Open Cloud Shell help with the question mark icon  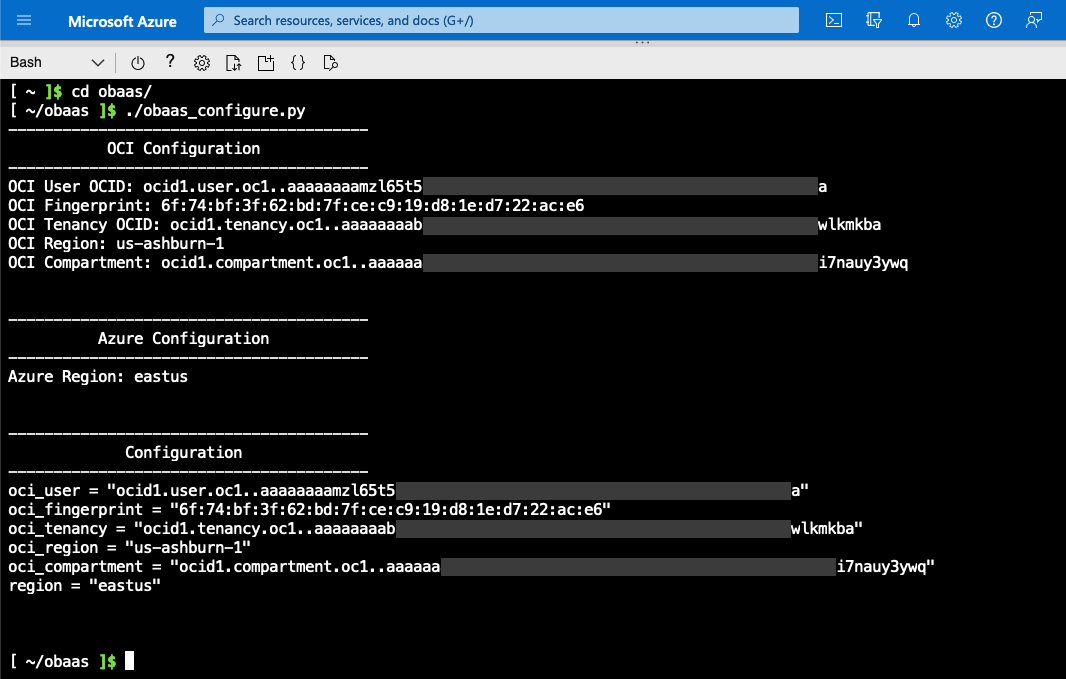pyautogui.click(x=169, y=62)
